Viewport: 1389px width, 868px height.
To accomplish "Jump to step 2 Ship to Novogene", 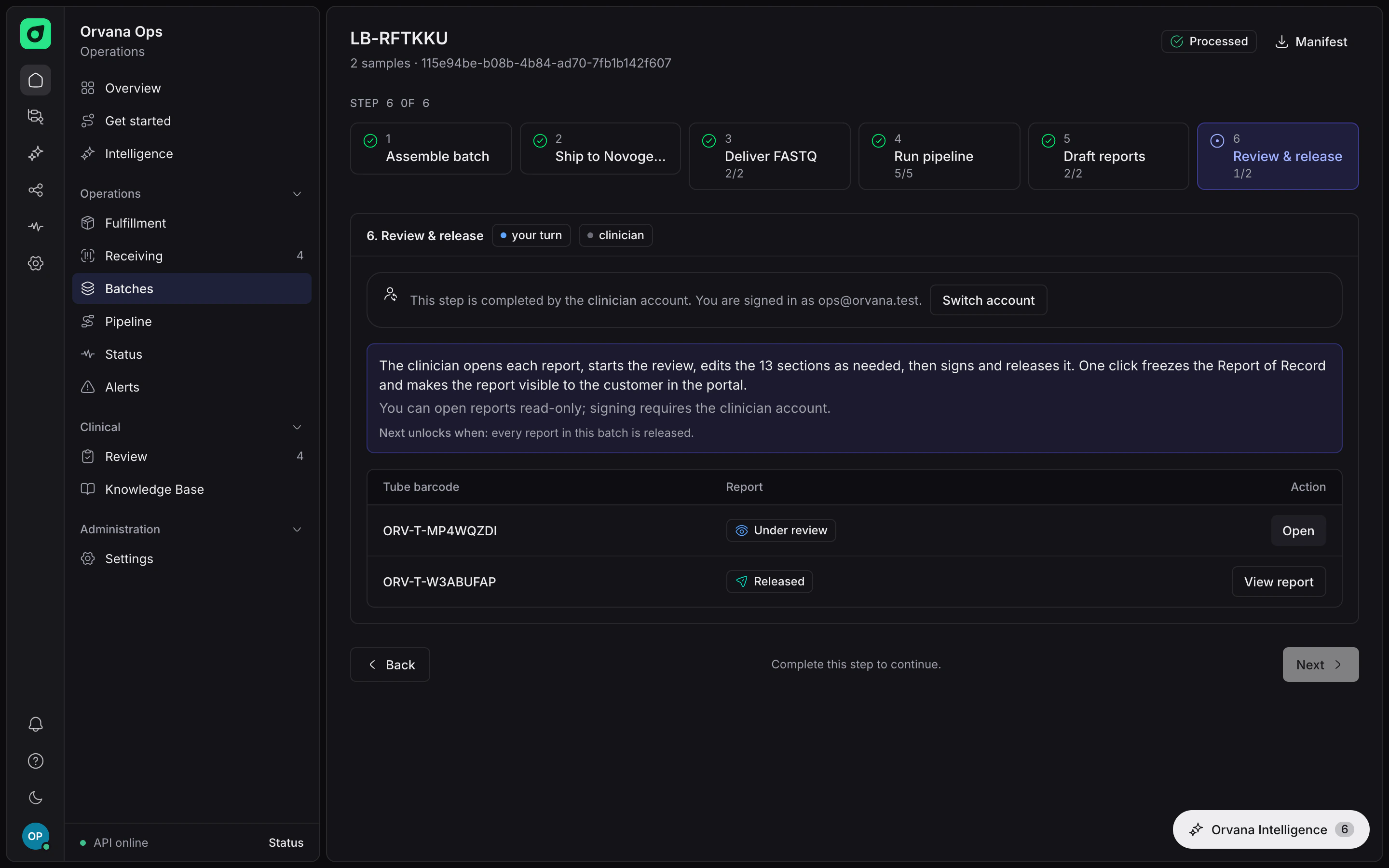I will 600,149.
